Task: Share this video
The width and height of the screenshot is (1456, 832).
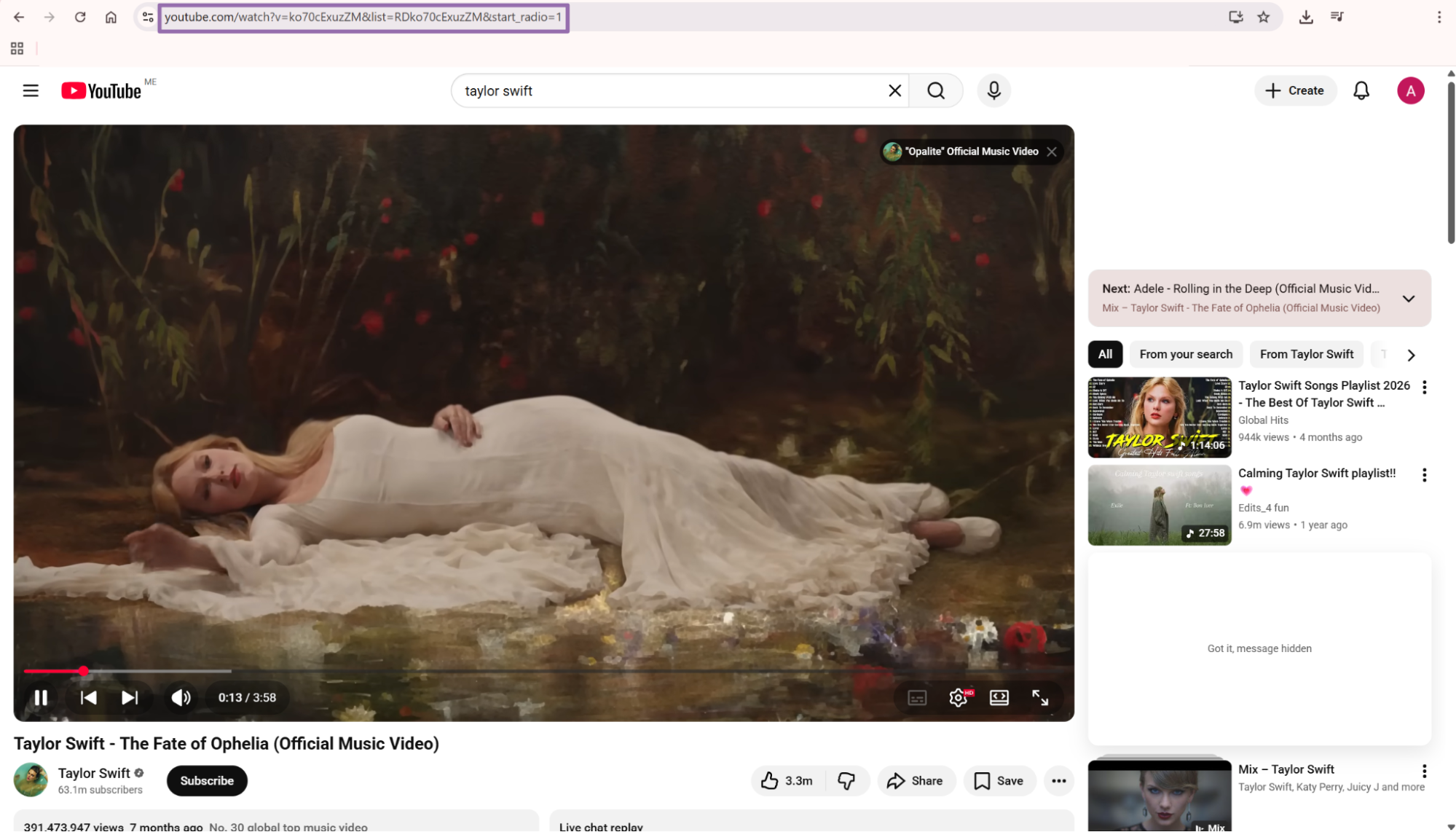Action: tap(916, 780)
